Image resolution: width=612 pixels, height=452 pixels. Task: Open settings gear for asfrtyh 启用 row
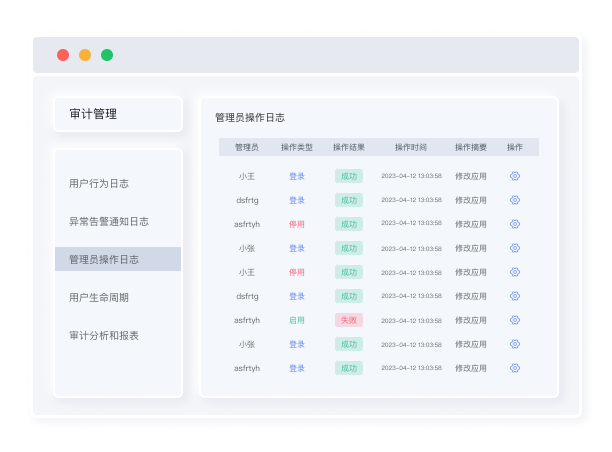[515, 320]
